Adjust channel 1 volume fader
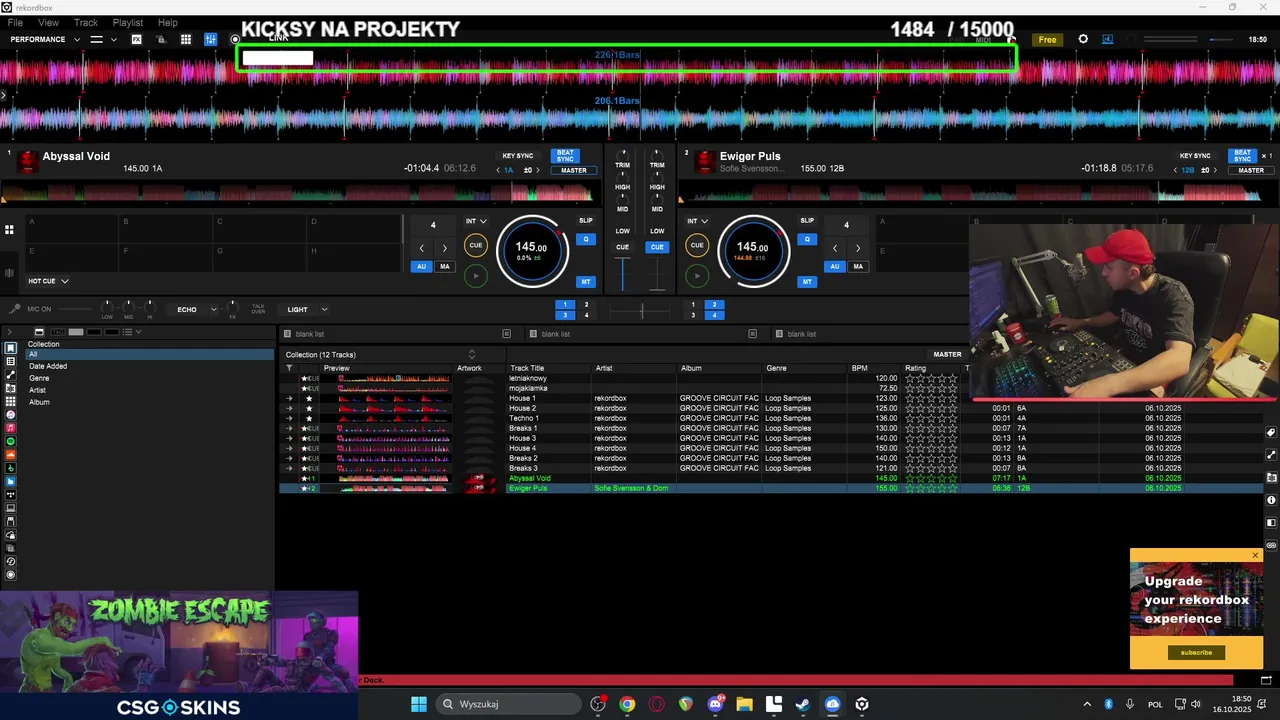The height and width of the screenshot is (720, 1280). 623,273
